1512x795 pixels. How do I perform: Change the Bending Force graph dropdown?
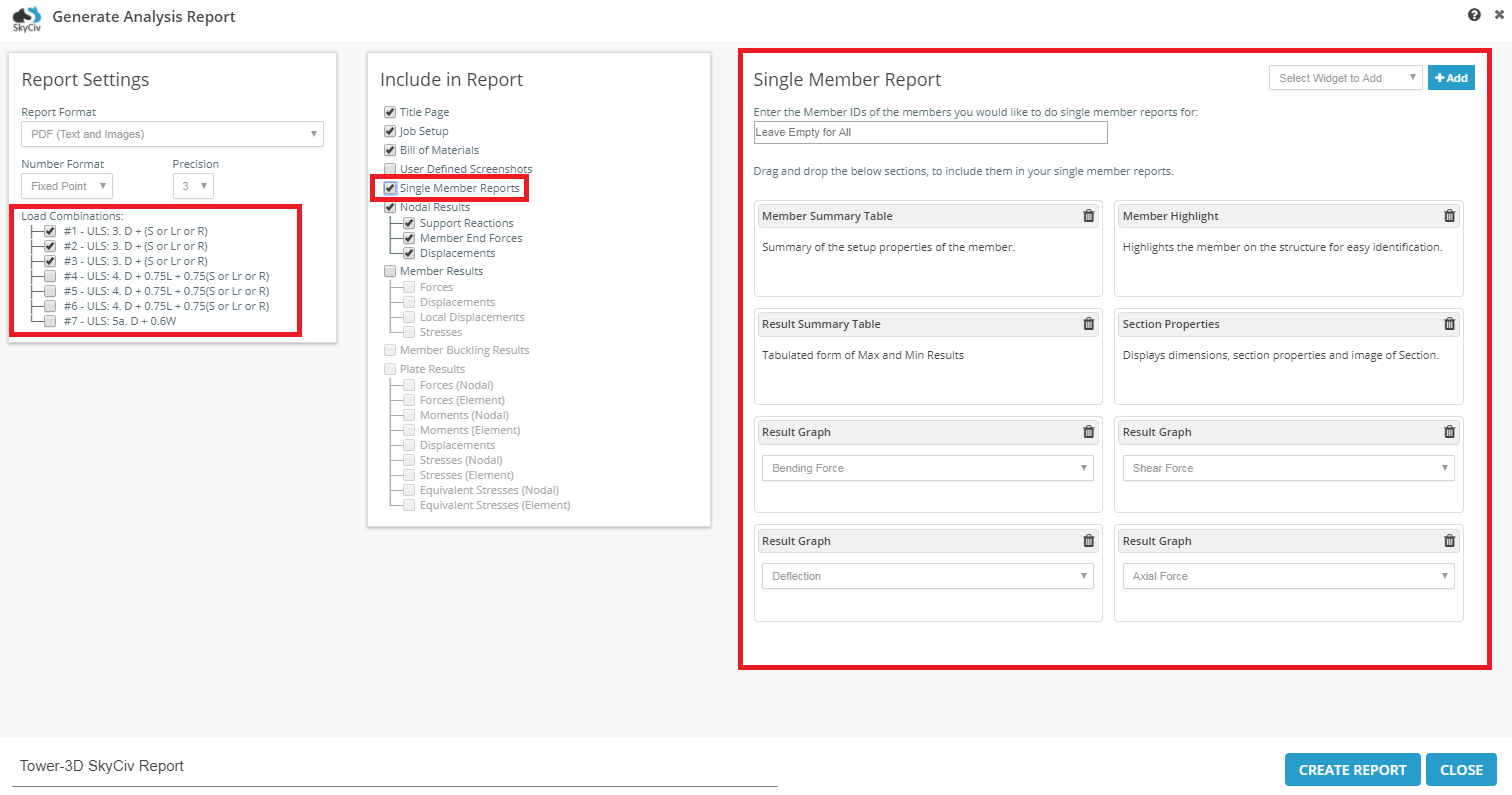928,468
